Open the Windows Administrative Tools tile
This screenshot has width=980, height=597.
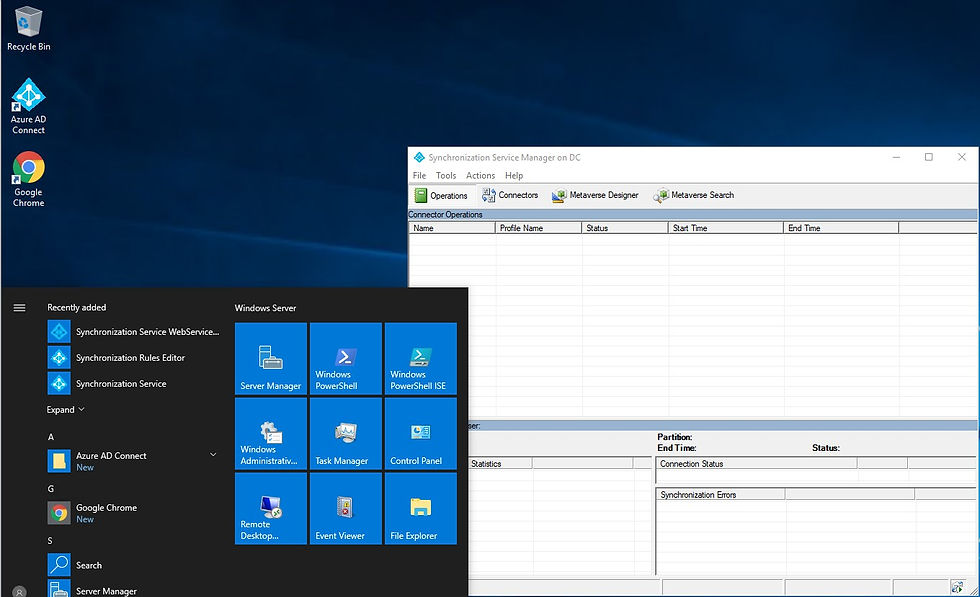[271, 434]
